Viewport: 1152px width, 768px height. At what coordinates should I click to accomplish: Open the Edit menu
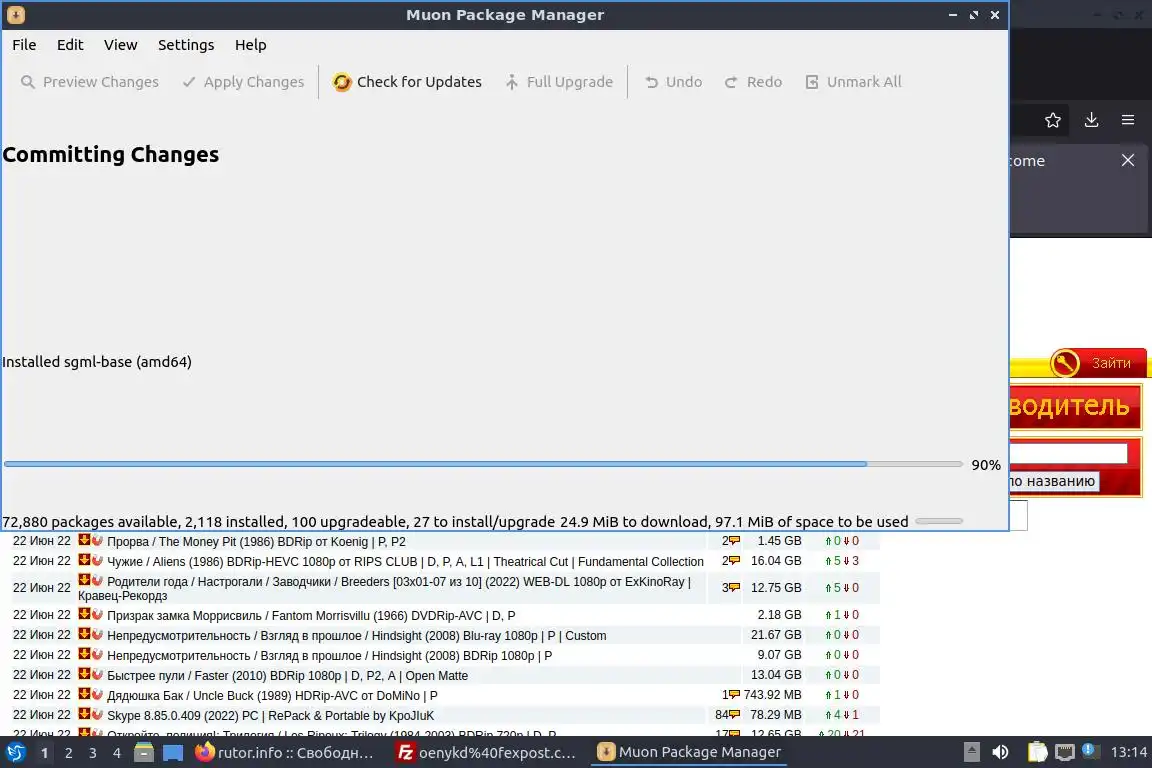tap(70, 45)
